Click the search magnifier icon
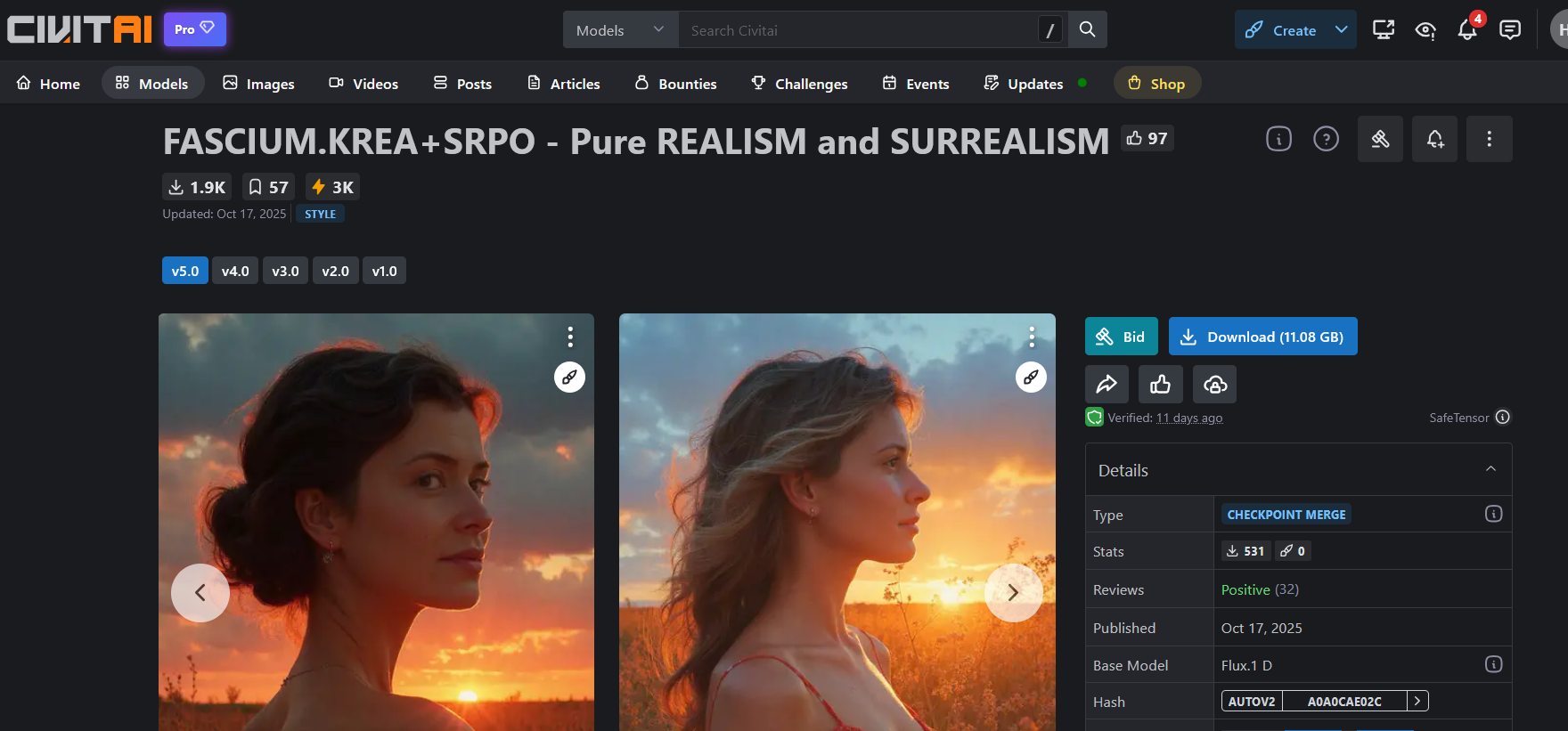1568x731 pixels. pos(1087,29)
